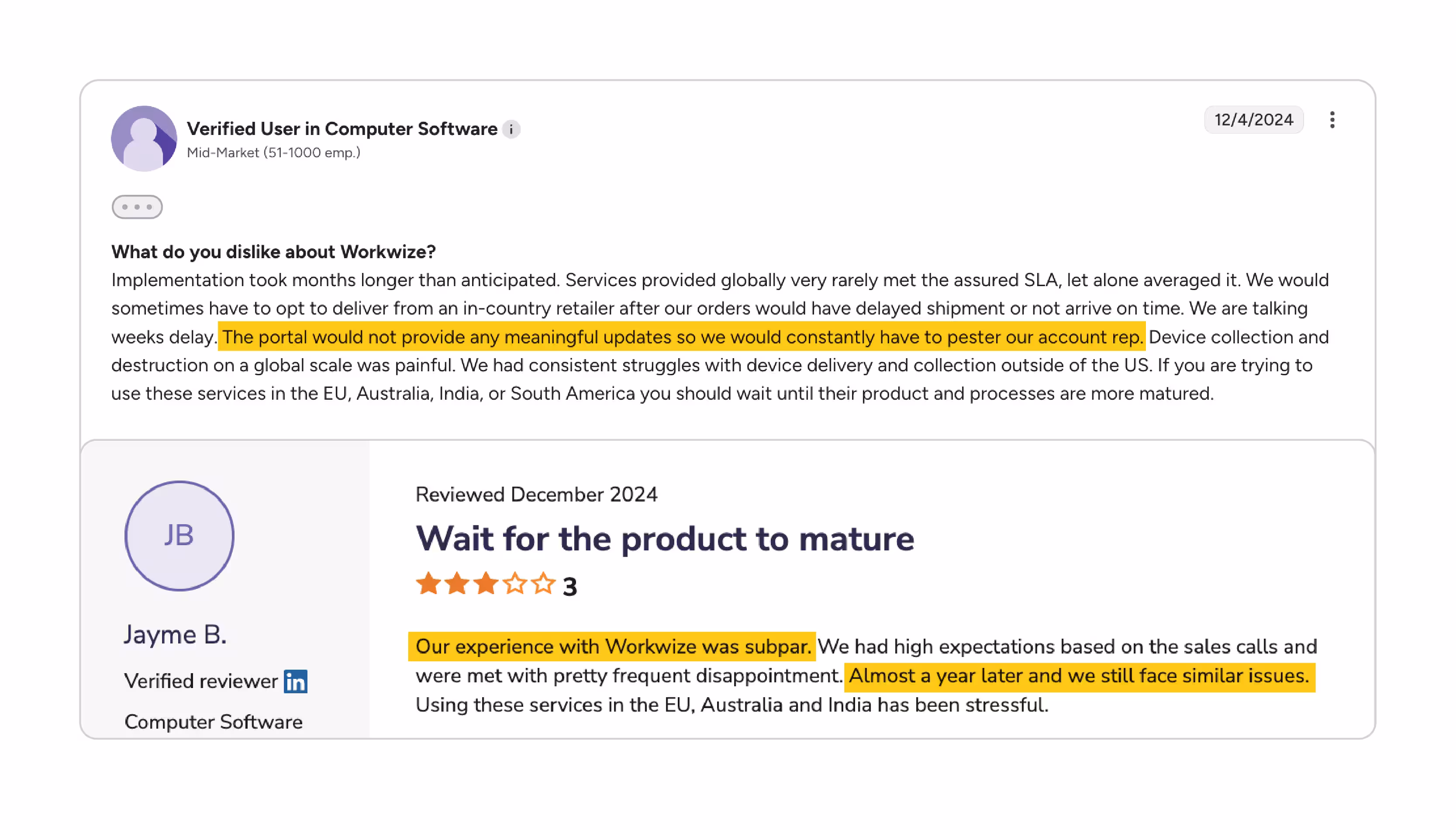Click the purple verified user avatar
Screen dimensions: 1456x830
click(144, 138)
